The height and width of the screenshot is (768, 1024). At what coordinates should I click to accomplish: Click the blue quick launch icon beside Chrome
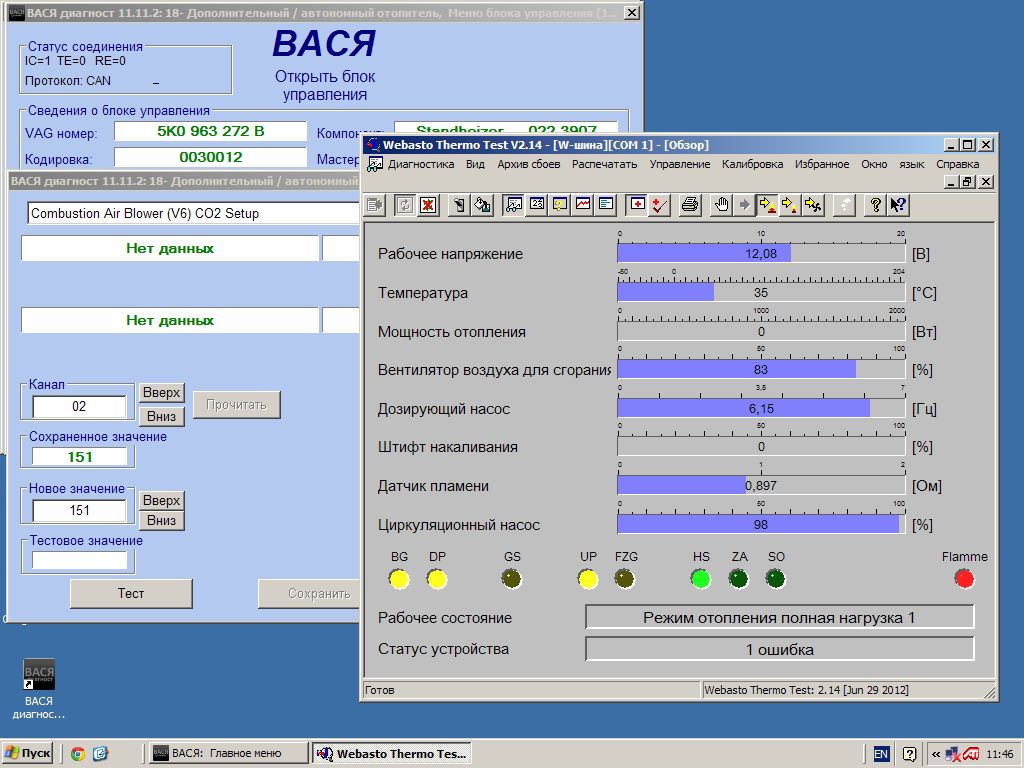coord(100,754)
